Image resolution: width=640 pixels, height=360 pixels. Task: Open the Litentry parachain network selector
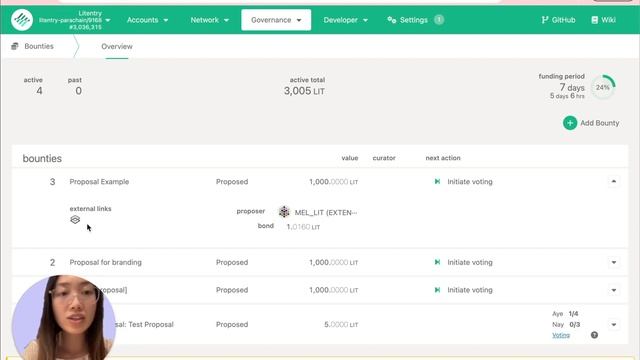point(75,20)
